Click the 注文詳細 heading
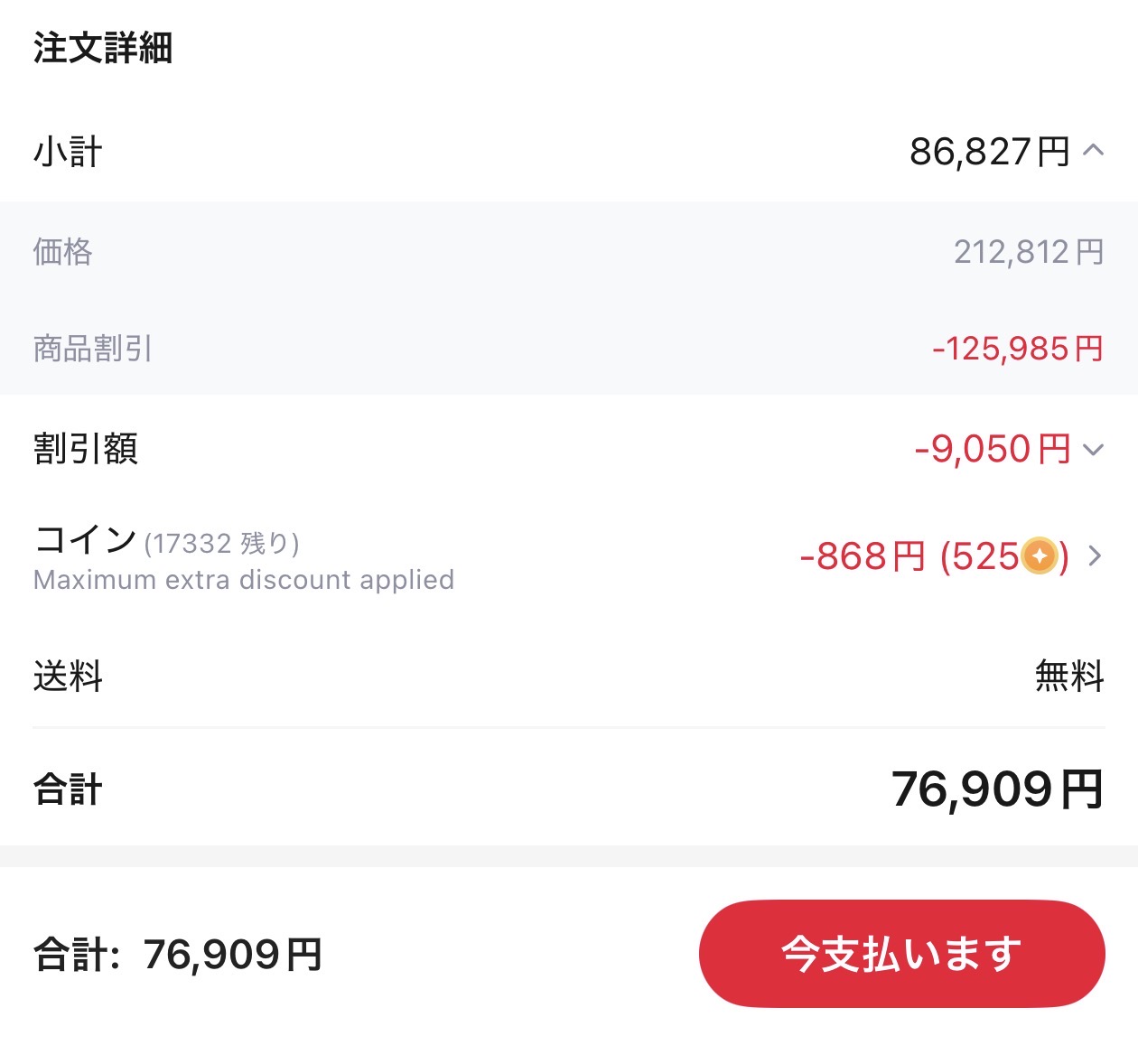This screenshot has height=1064, width=1138. click(x=103, y=48)
